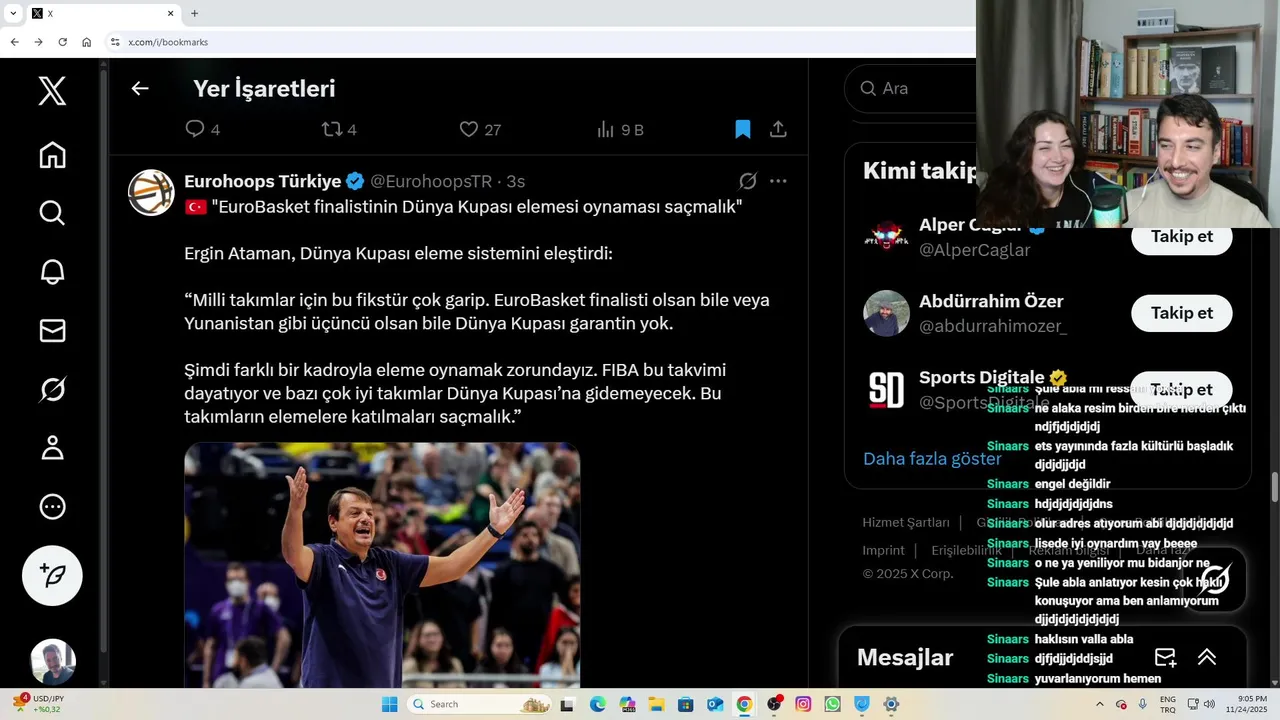Click Daha fazla göster link
Image resolution: width=1280 pixels, height=720 pixels.
tap(932, 458)
